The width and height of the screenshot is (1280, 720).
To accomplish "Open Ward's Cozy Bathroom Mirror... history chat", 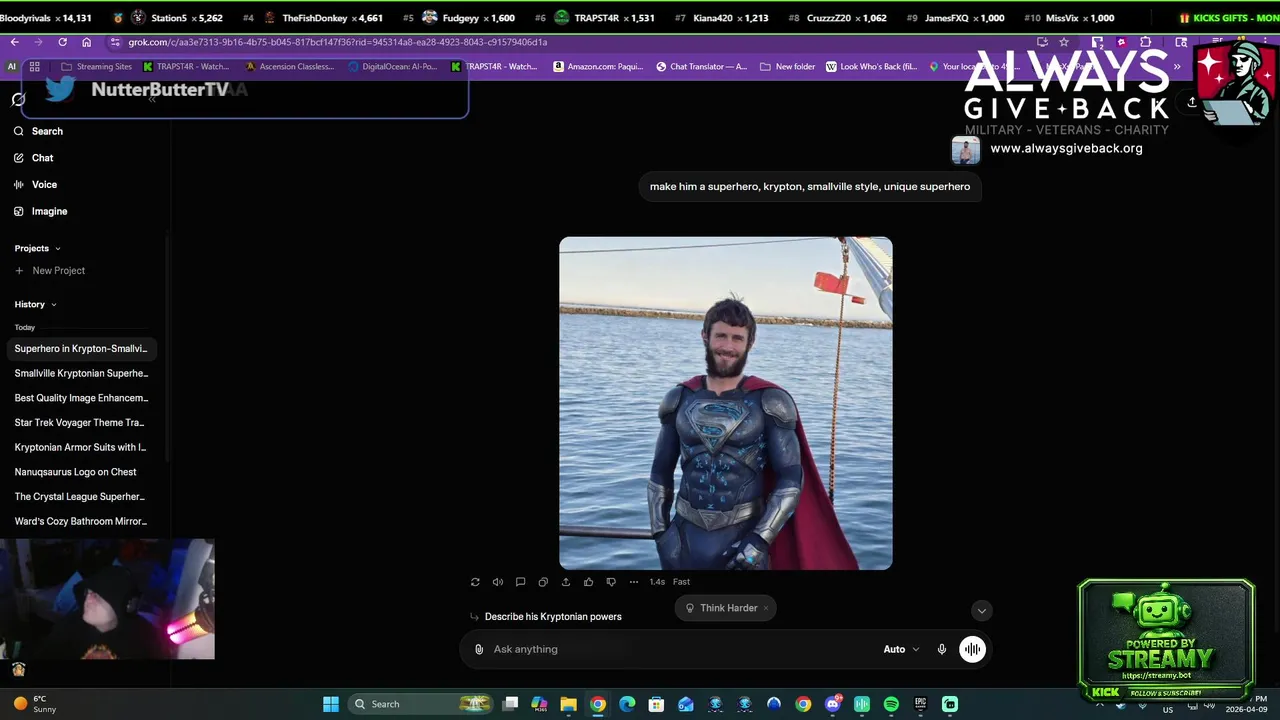I will pos(81,521).
